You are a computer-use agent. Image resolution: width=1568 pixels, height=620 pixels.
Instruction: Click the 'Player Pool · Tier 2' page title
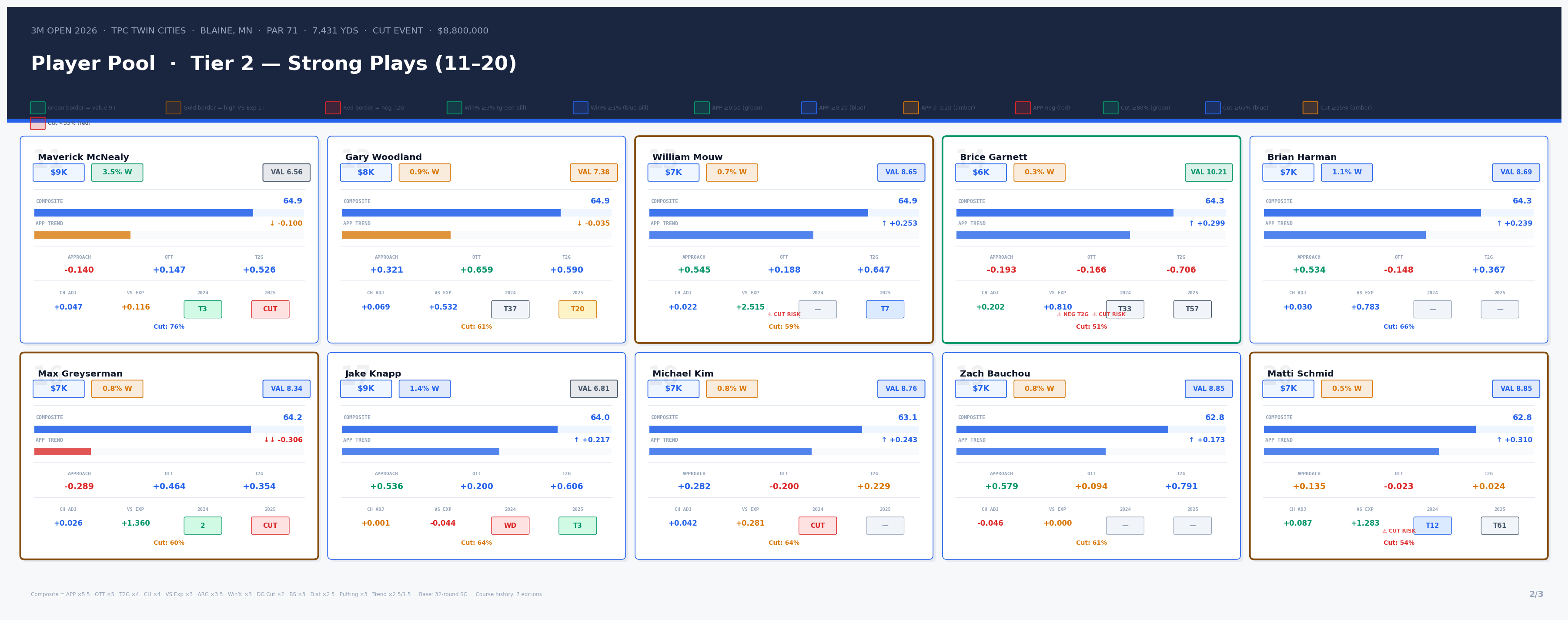point(274,63)
